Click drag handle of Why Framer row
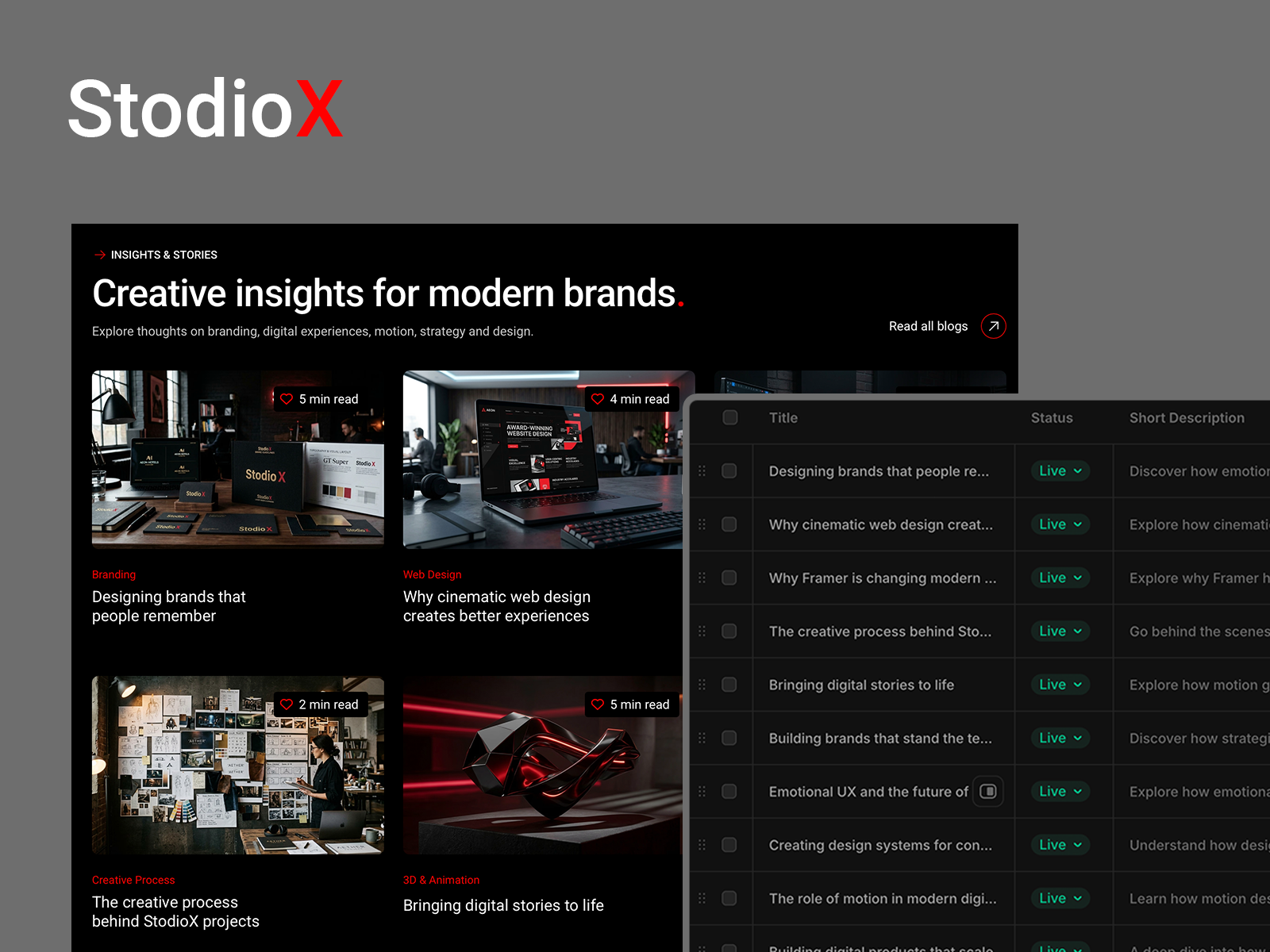This screenshot has width=1270, height=952. 702,578
